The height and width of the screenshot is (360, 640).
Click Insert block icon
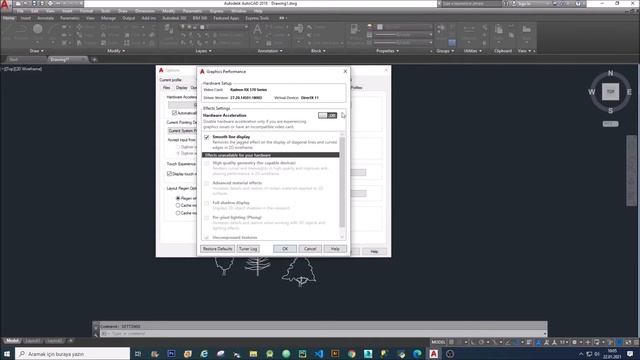click(299, 29)
